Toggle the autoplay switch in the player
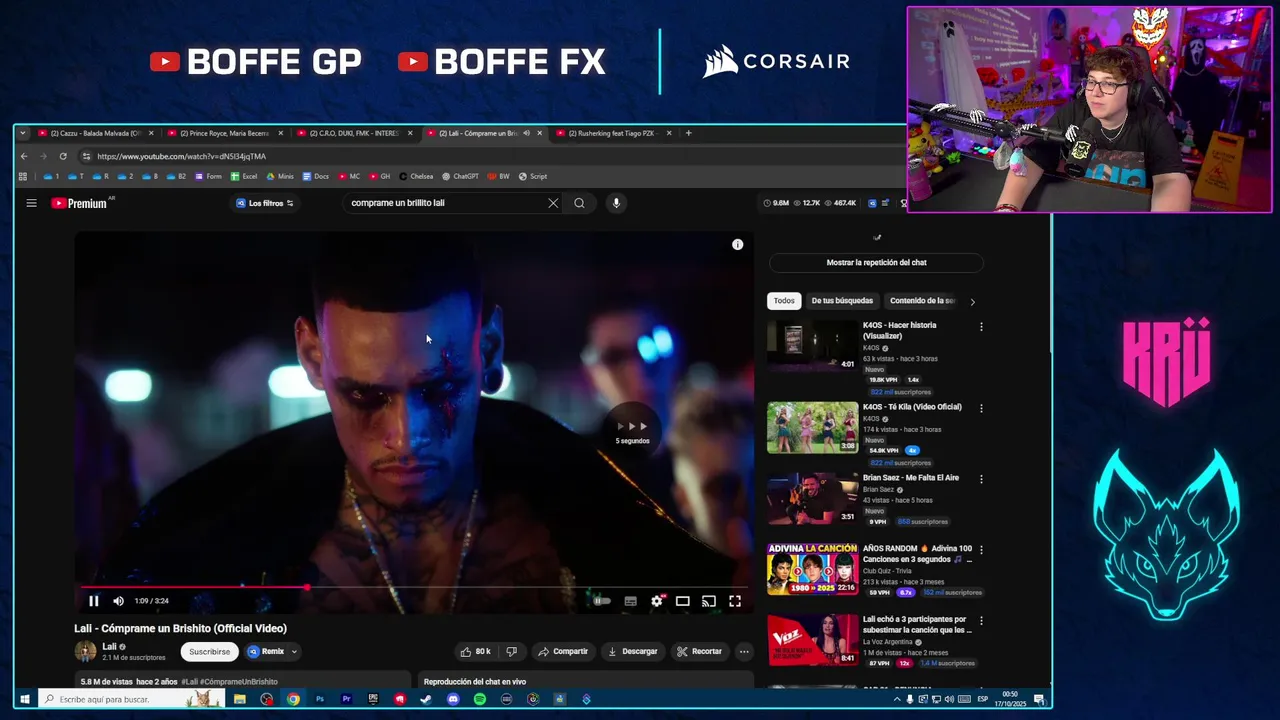The height and width of the screenshot is (720, 1280). tap(602, 601)
